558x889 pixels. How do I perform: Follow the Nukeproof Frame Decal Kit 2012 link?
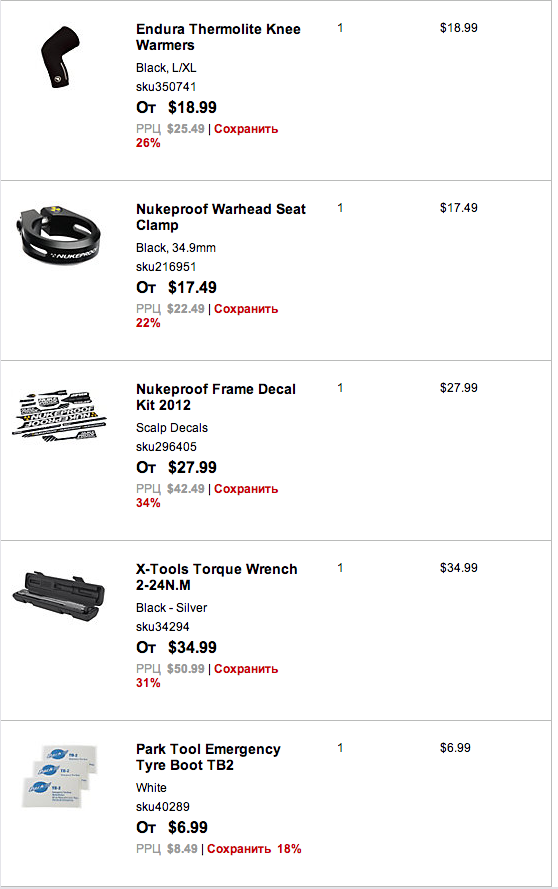(x=215, y=397)
